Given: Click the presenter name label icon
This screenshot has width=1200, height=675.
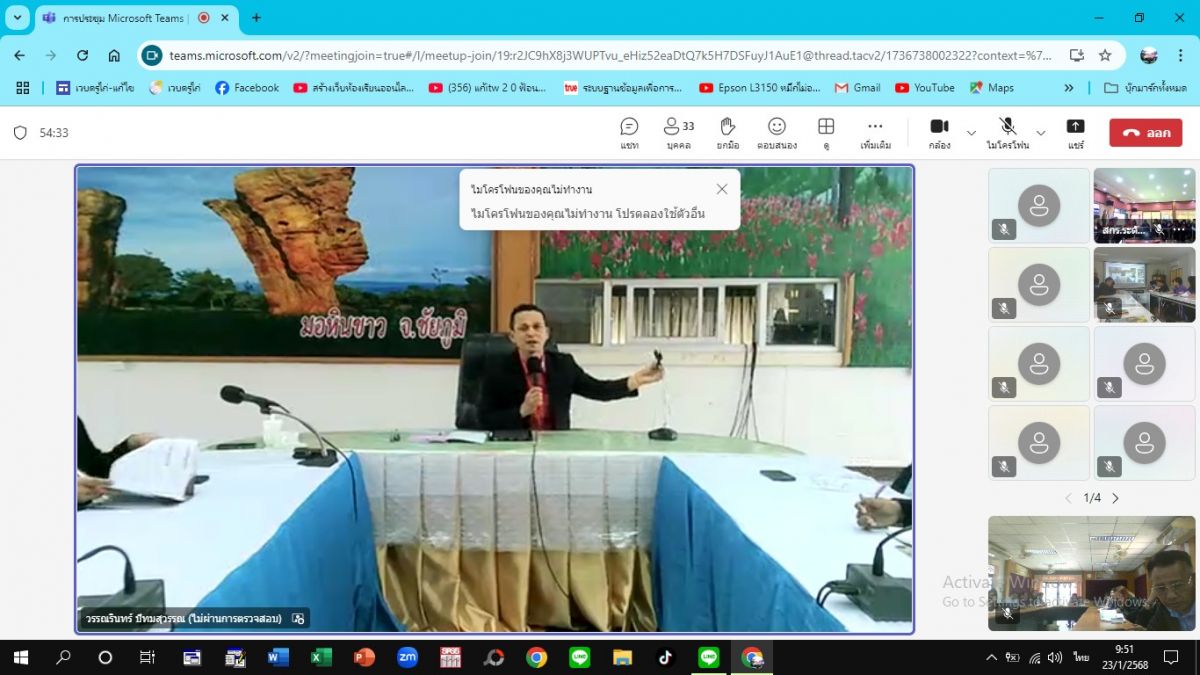Looking at the screenshot, I should [x=297, y=619].
